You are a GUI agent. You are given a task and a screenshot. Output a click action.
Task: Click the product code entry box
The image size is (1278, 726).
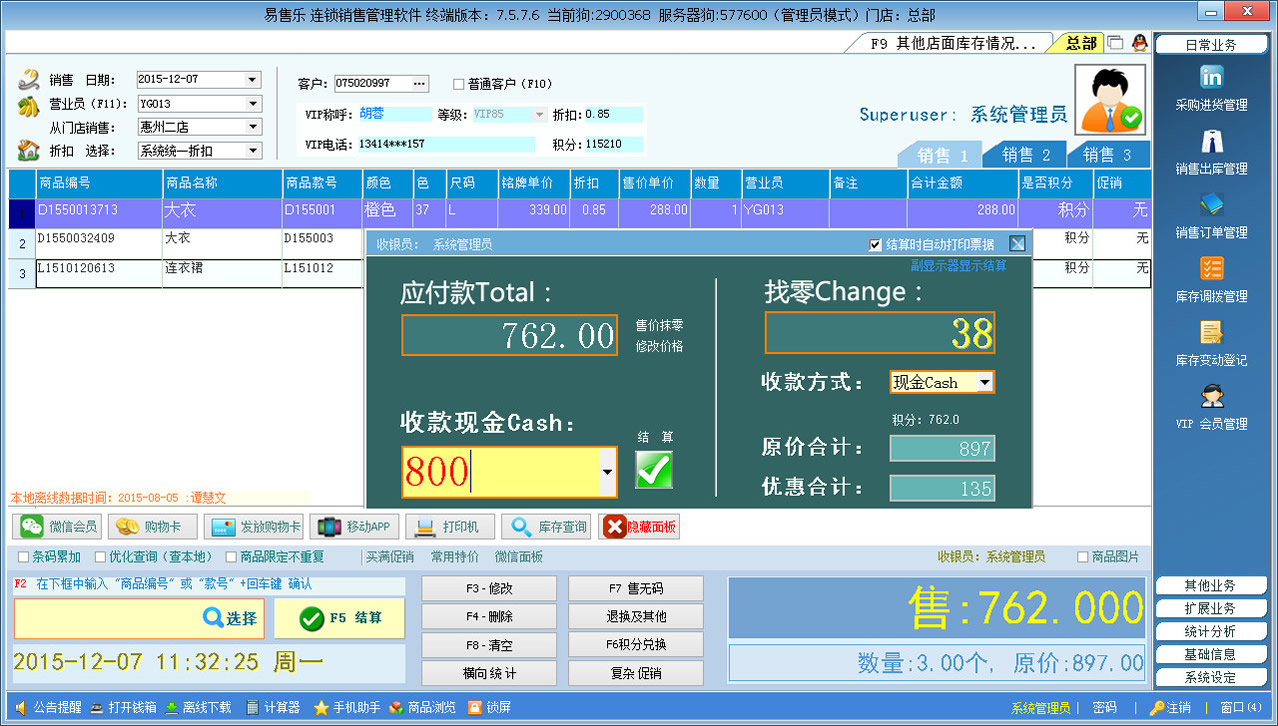tap(105, 619)
